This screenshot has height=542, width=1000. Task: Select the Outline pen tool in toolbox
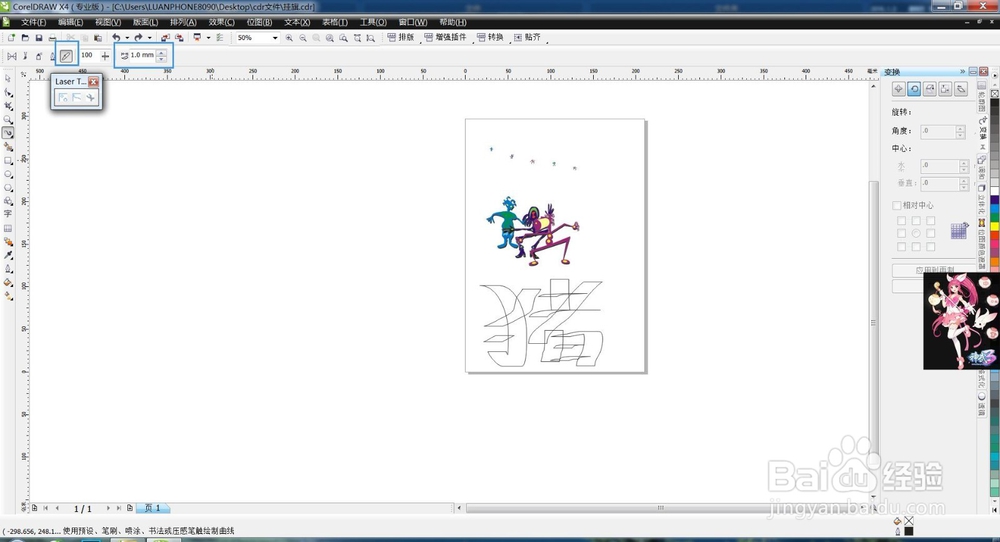[8, 268]
